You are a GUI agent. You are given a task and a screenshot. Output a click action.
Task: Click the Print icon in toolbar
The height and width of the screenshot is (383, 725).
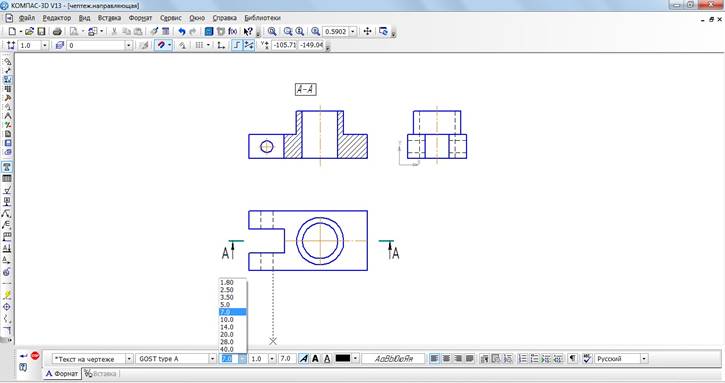pos(57,31)
